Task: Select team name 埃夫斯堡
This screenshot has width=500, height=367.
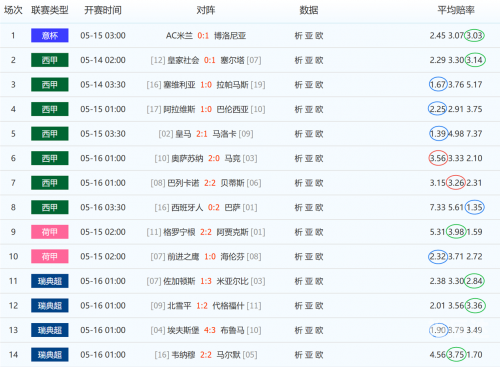Action: pos(183,330)
